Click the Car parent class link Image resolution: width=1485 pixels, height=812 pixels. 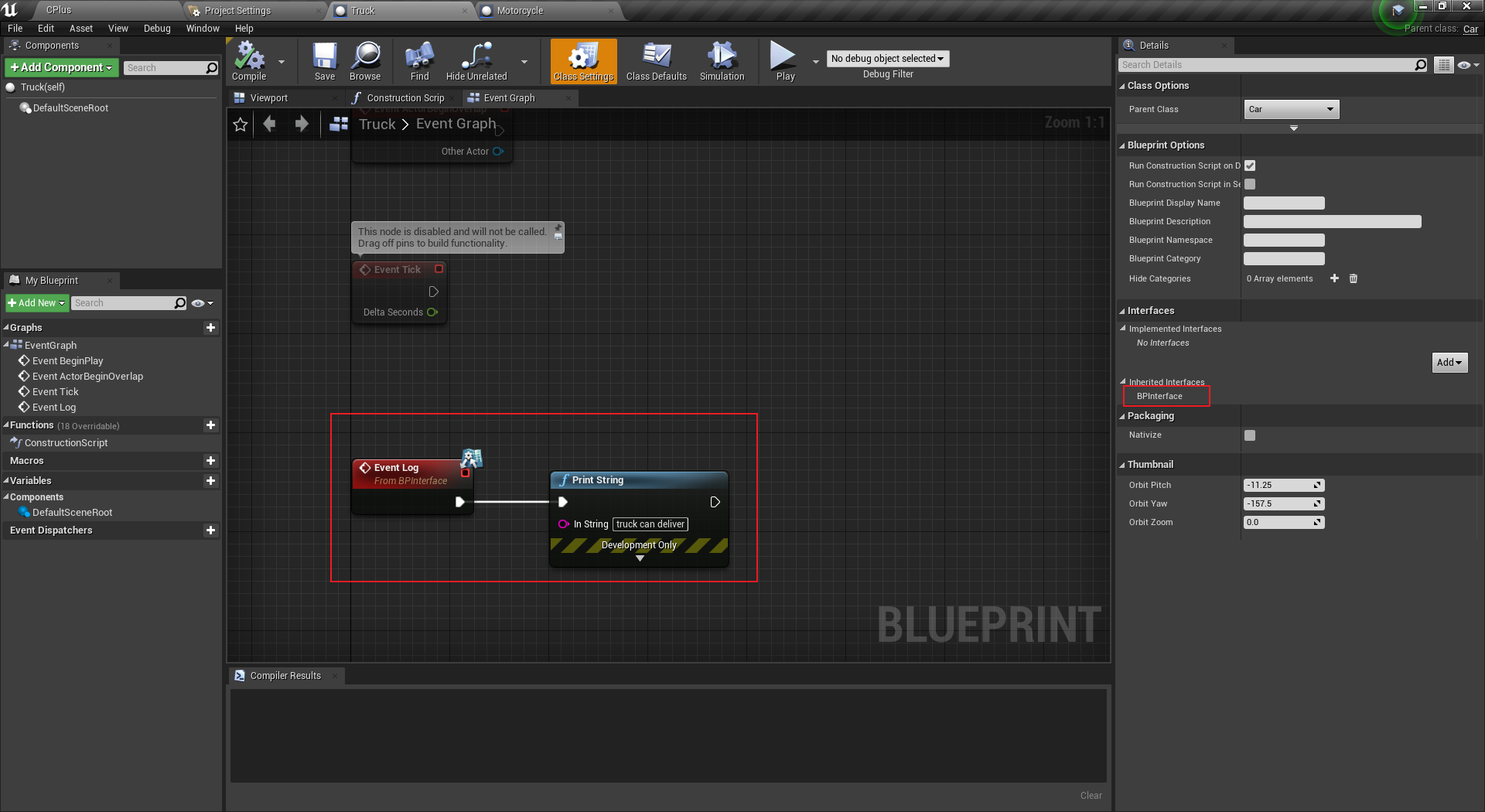pos(1470,29)
